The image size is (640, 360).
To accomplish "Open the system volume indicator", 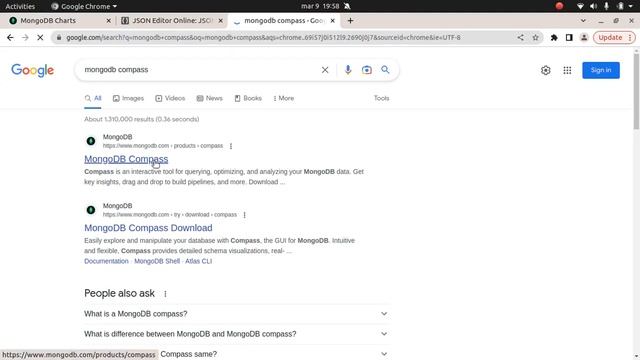I will coord(593,6).
